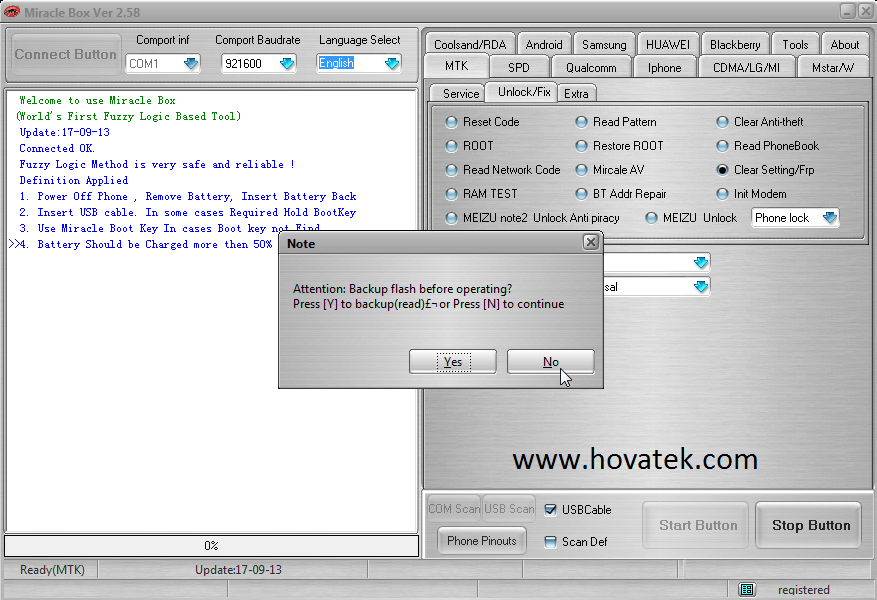
Task: Open the About tab
Action: (x=845, y=45)
